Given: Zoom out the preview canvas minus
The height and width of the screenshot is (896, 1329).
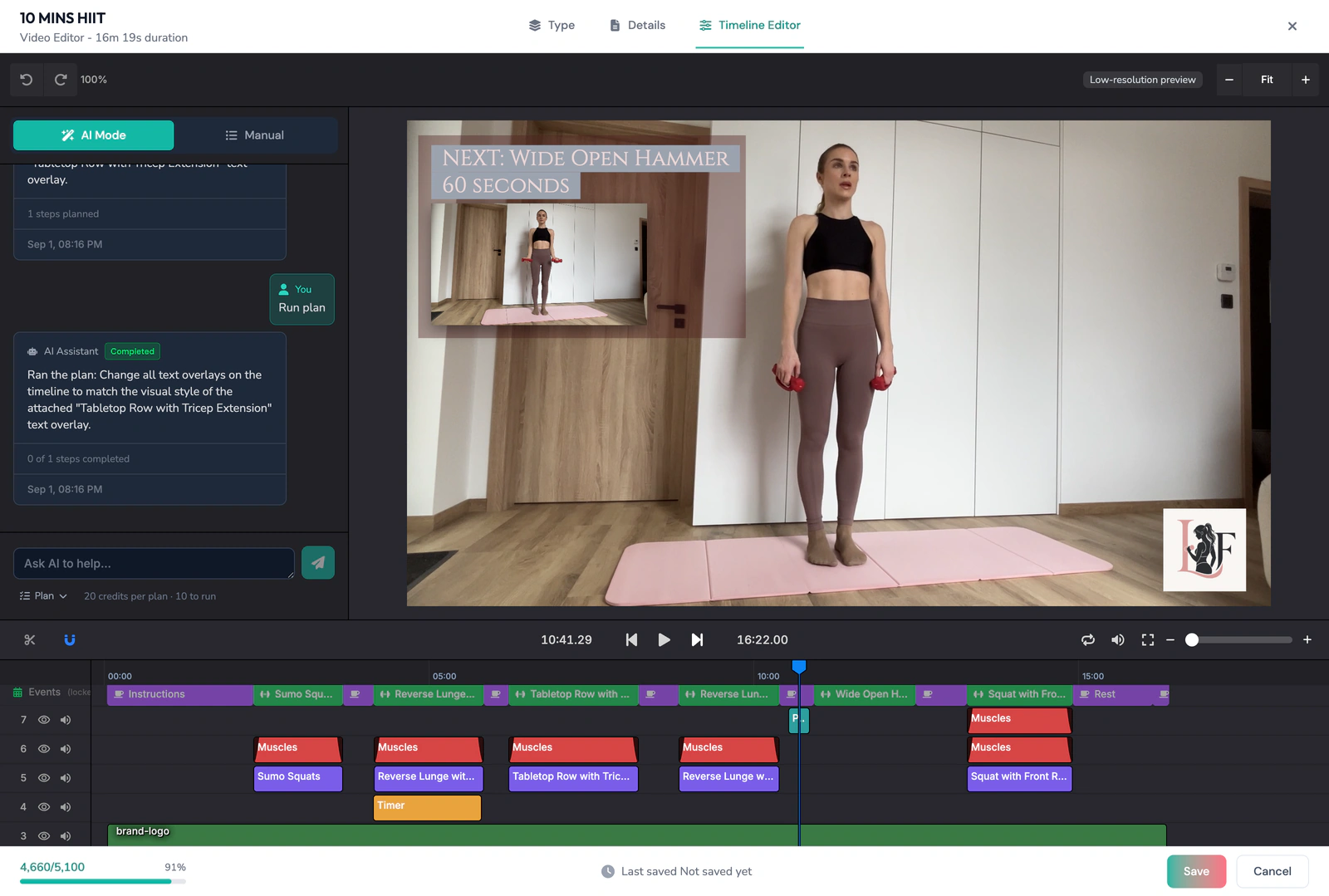Looking at the screenshot, I should [1229, 80].
